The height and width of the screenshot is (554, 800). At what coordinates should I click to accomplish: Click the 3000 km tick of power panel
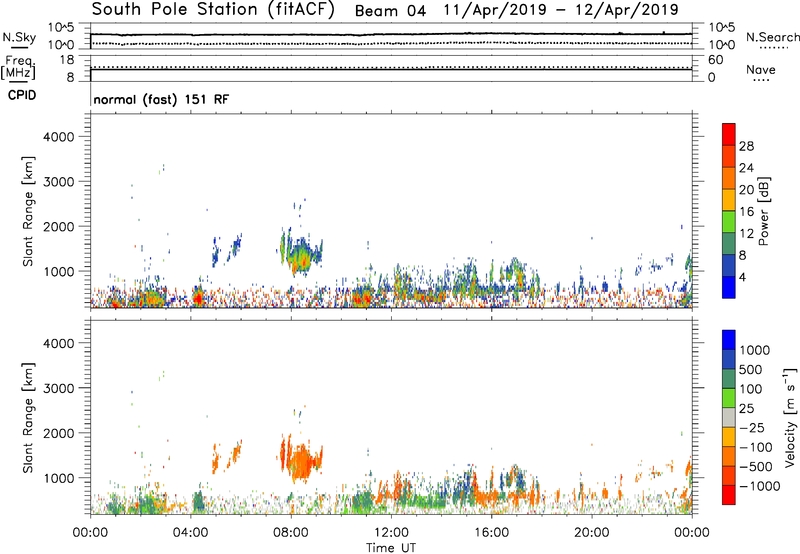[59, 182]
